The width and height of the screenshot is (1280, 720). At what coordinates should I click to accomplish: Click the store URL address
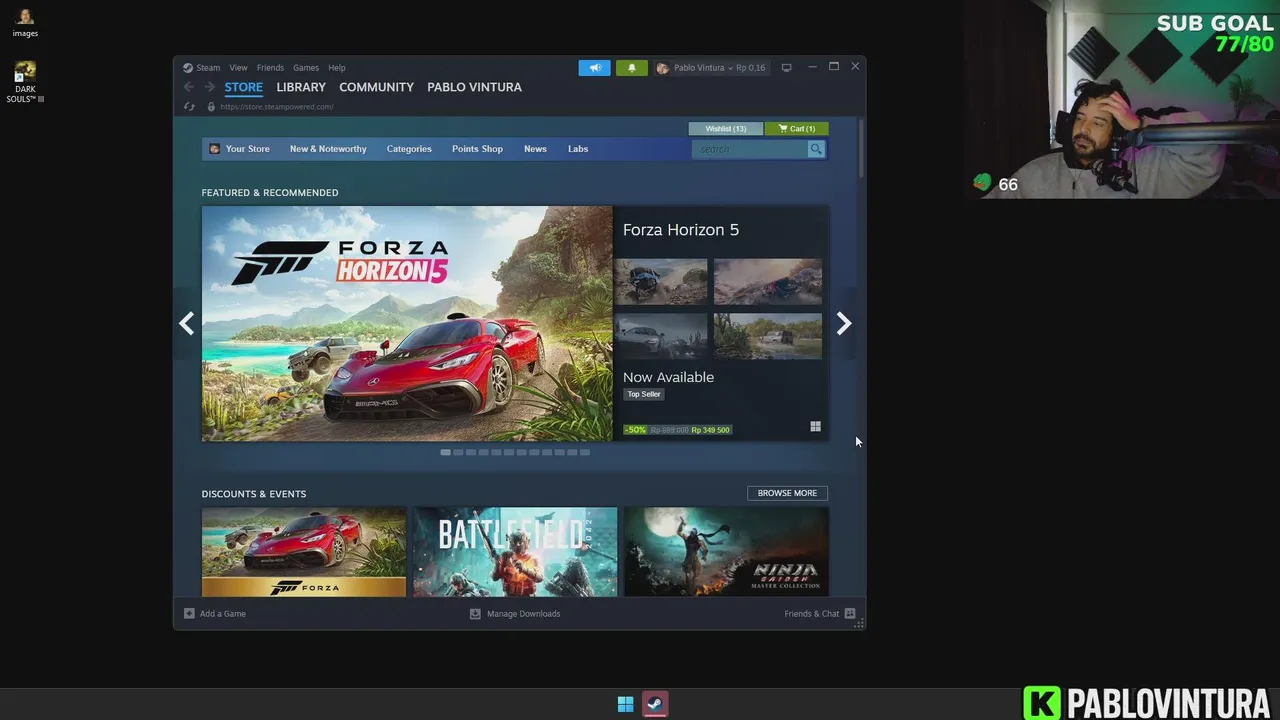click(277, 107)
